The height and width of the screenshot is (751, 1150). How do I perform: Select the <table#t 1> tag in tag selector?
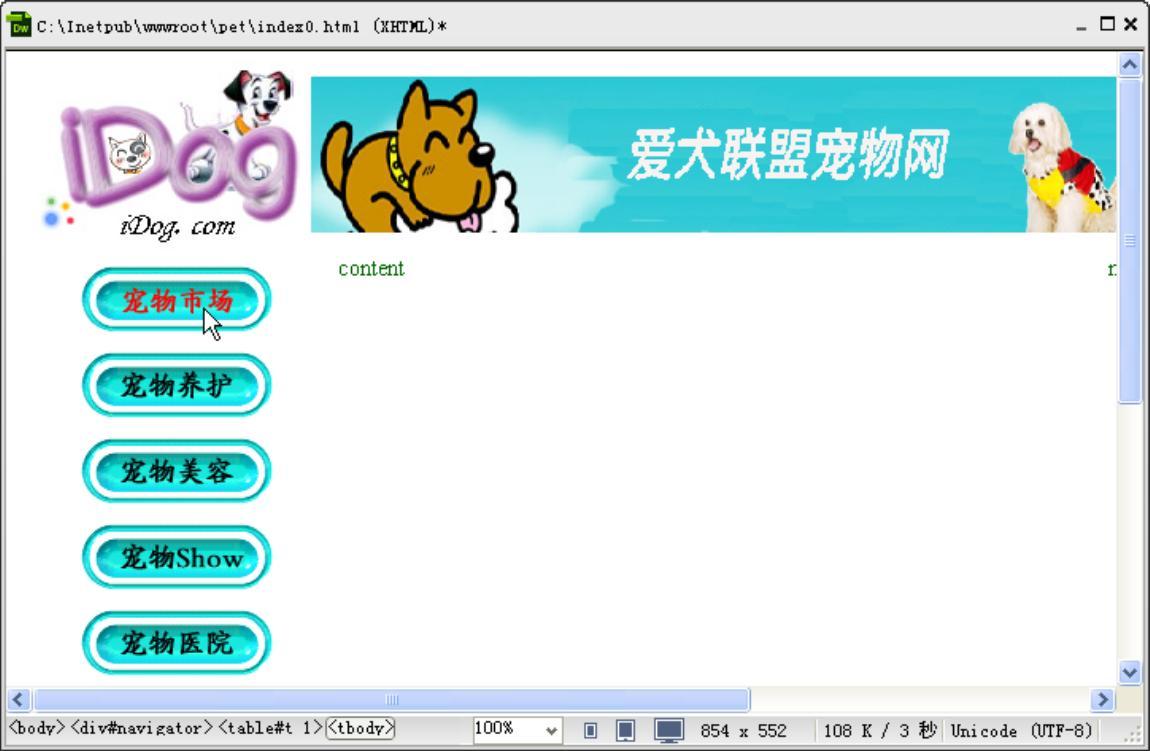pos(271,728)
